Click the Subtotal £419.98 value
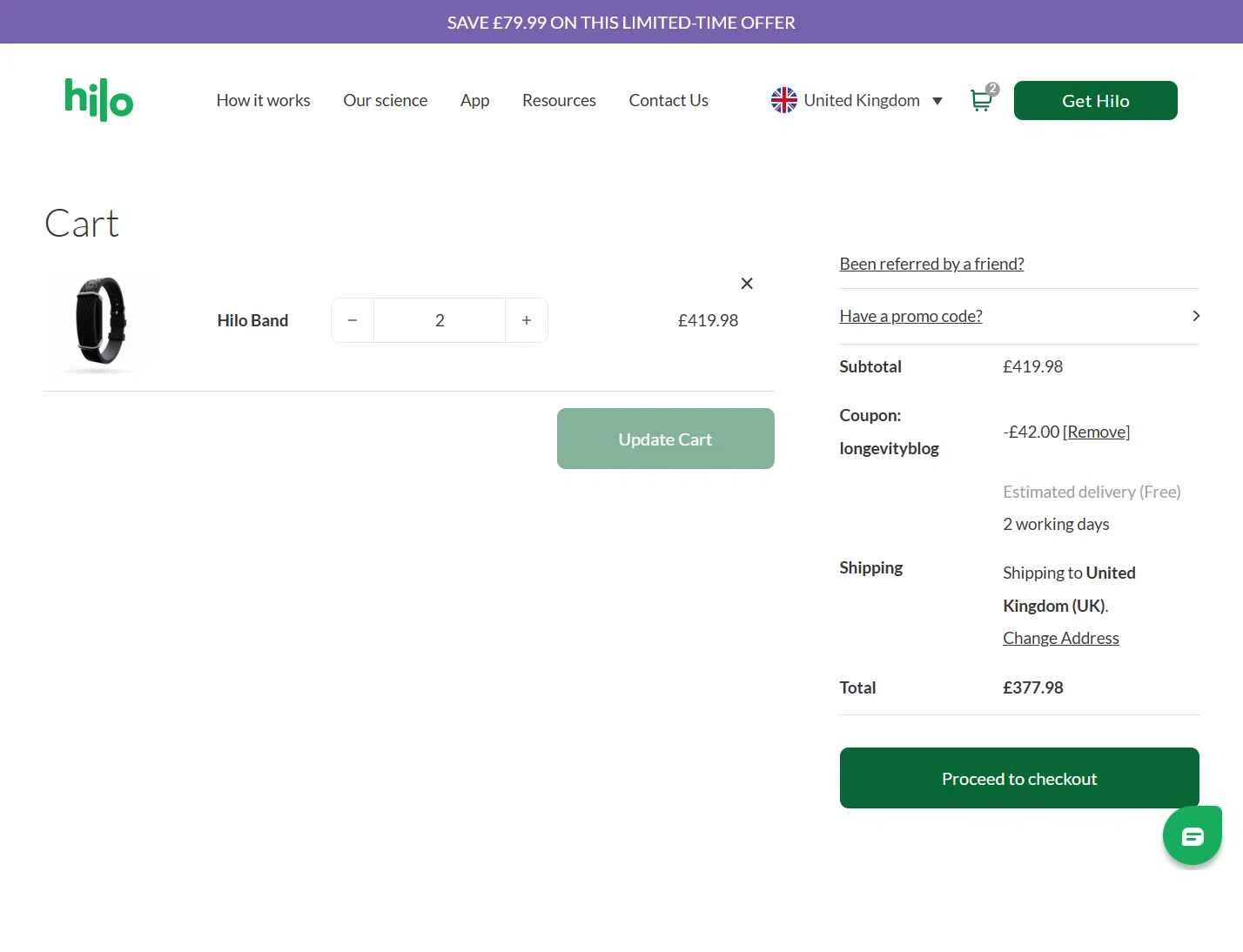The height and width of the screenshot is (952, 1243). 1033,366
